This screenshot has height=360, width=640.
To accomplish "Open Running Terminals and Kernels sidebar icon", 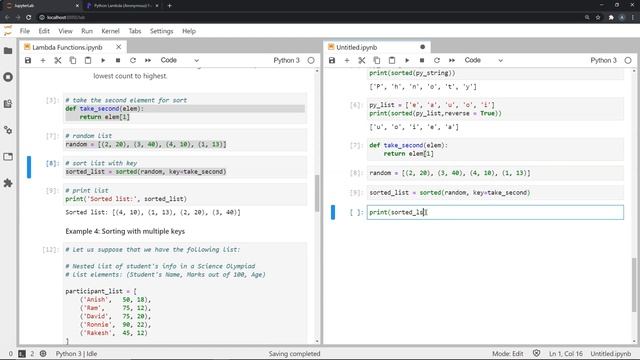I will (x=8, y=77).
